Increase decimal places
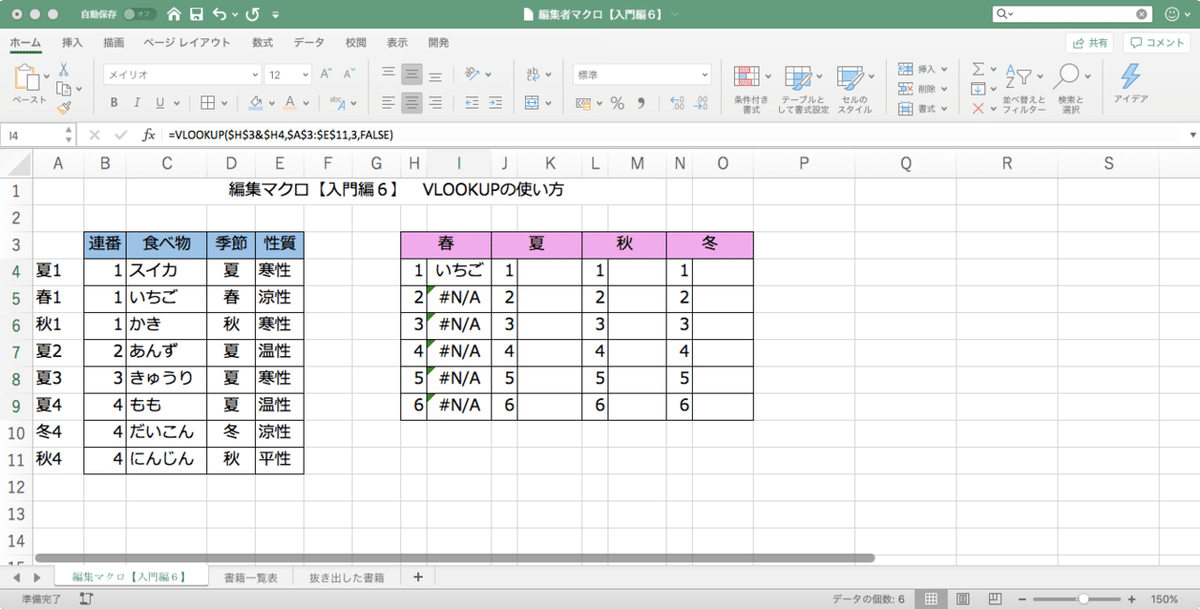The image size is (1200, 609). 677,103
